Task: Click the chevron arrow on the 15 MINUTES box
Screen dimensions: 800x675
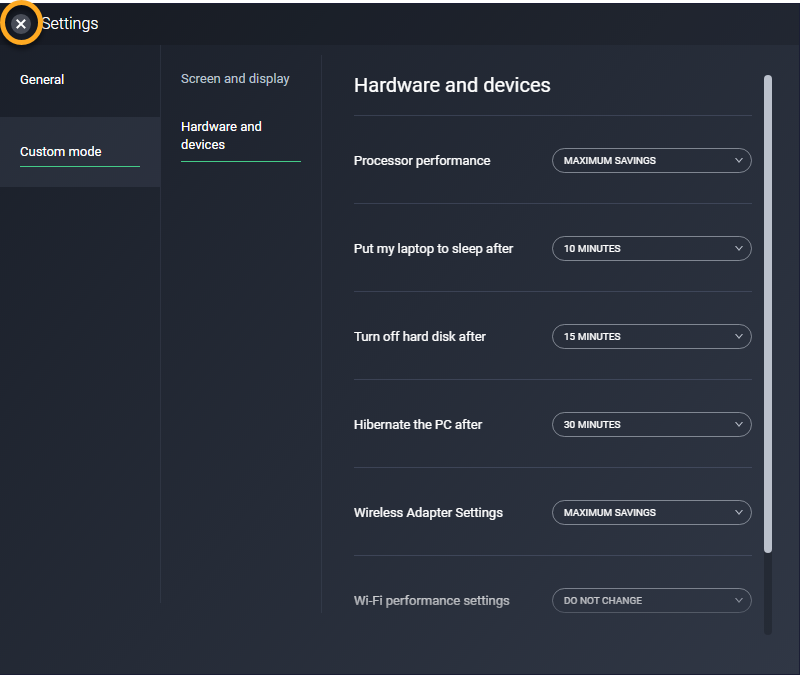Action: coord(738,337)
